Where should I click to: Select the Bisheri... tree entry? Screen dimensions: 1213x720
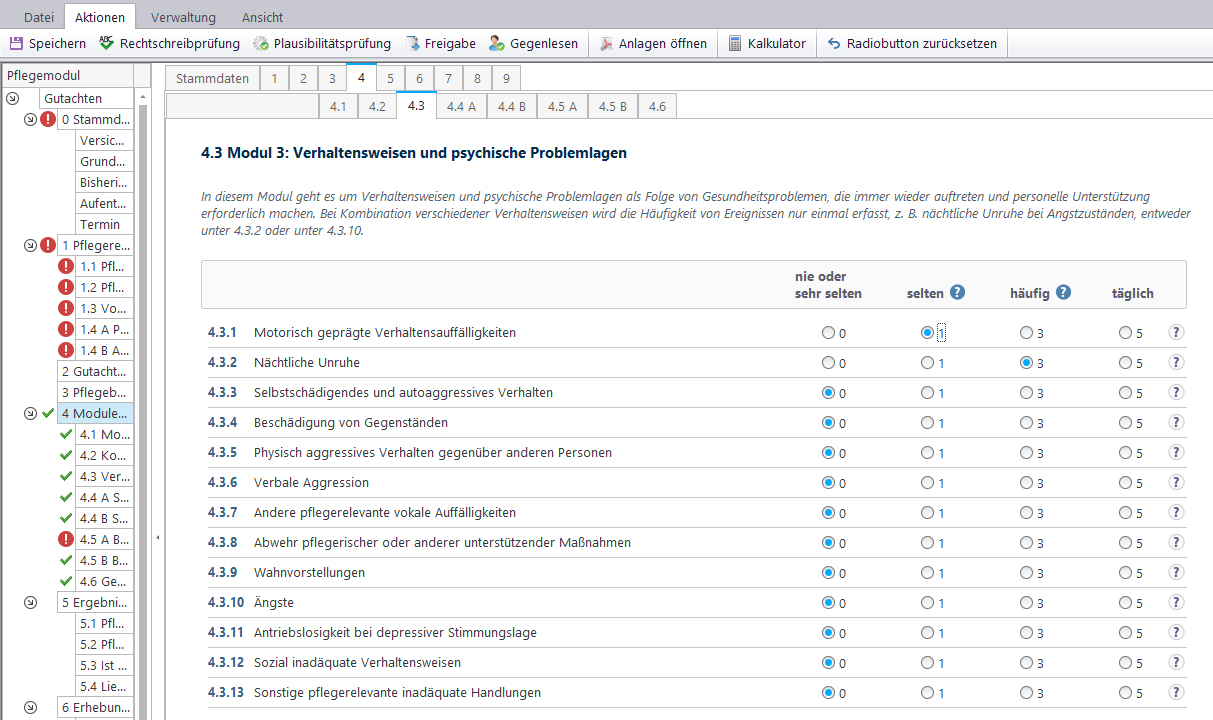point(104,183)
